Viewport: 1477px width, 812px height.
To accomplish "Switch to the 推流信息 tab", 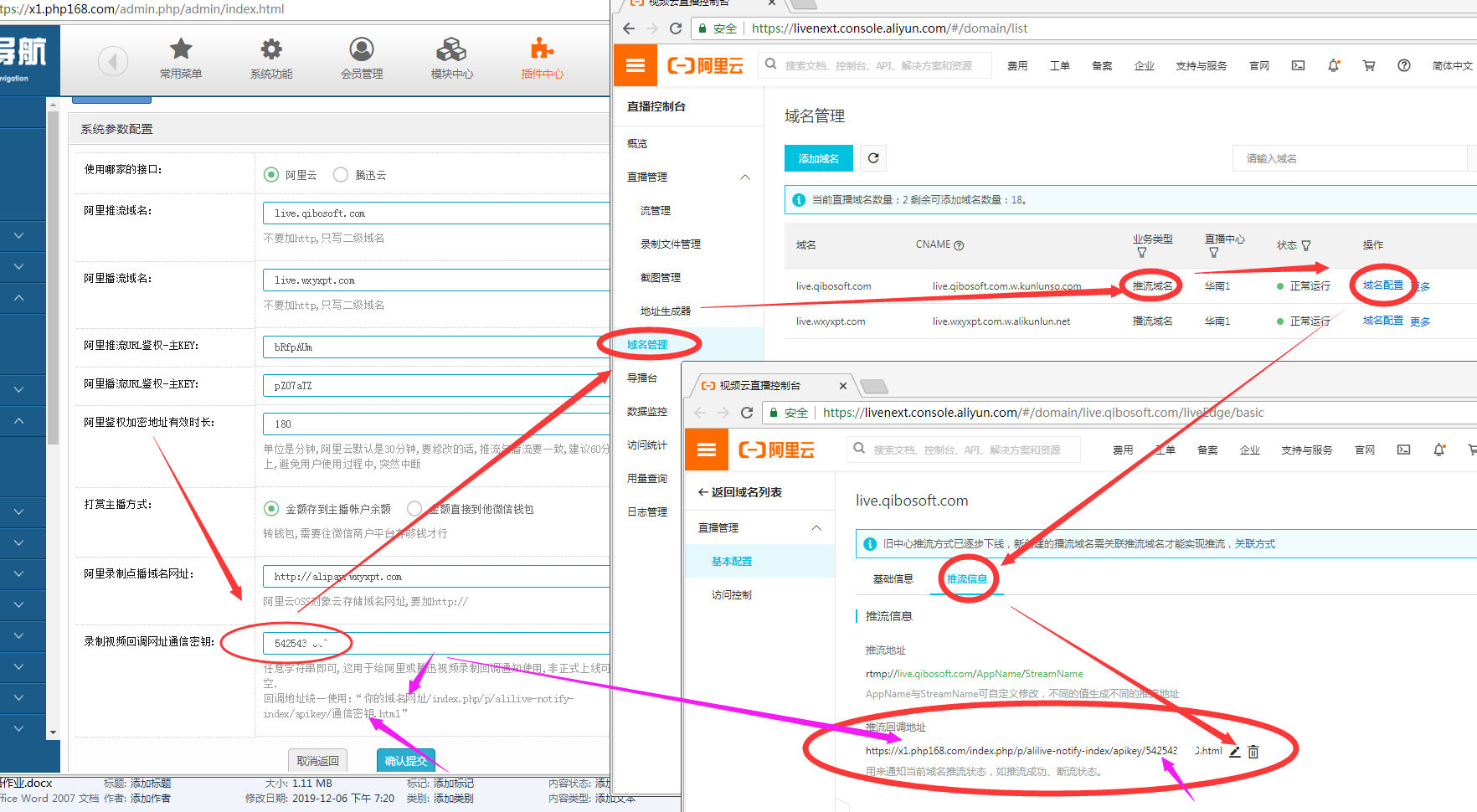I will coord(966,579).
